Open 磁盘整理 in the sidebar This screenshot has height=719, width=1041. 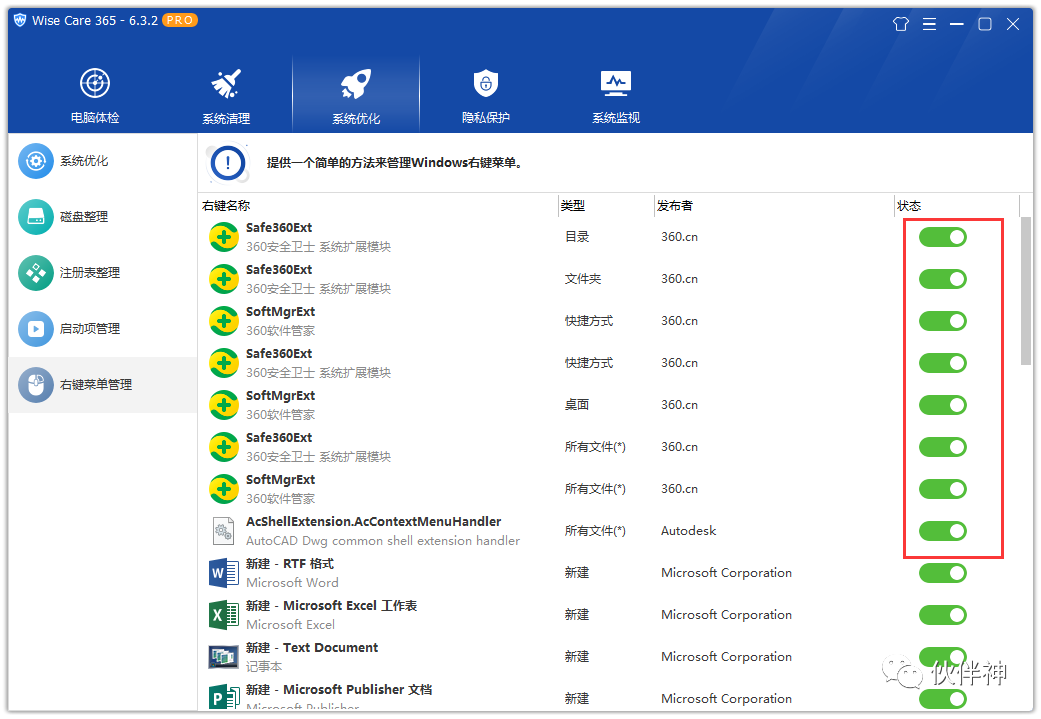pos(103,216)
